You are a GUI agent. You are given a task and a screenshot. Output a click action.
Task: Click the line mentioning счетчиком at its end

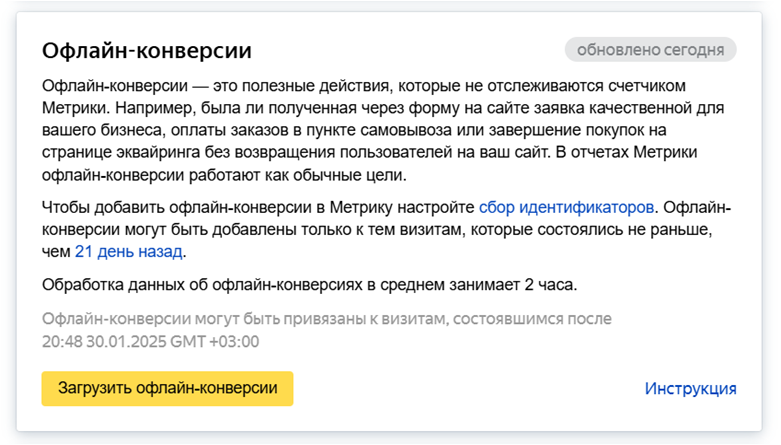pos(364,86)
